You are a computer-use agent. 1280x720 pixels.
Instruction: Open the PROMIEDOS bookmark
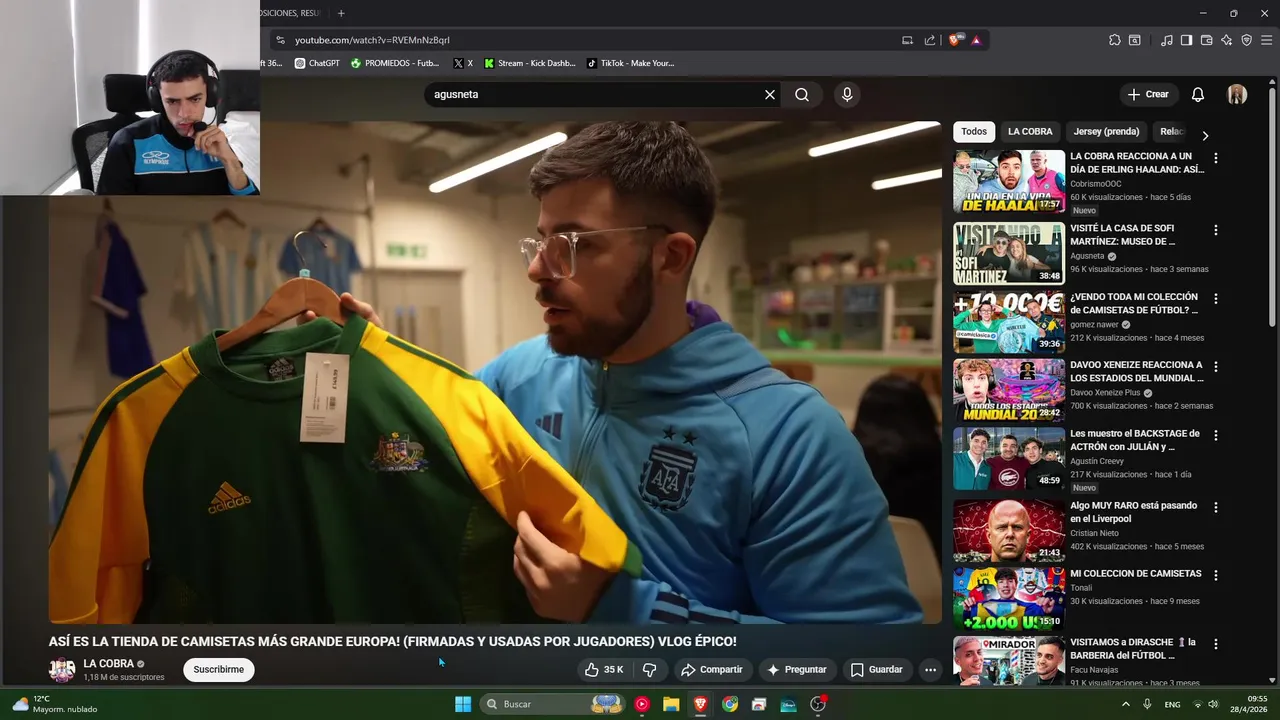coord(395,63)
